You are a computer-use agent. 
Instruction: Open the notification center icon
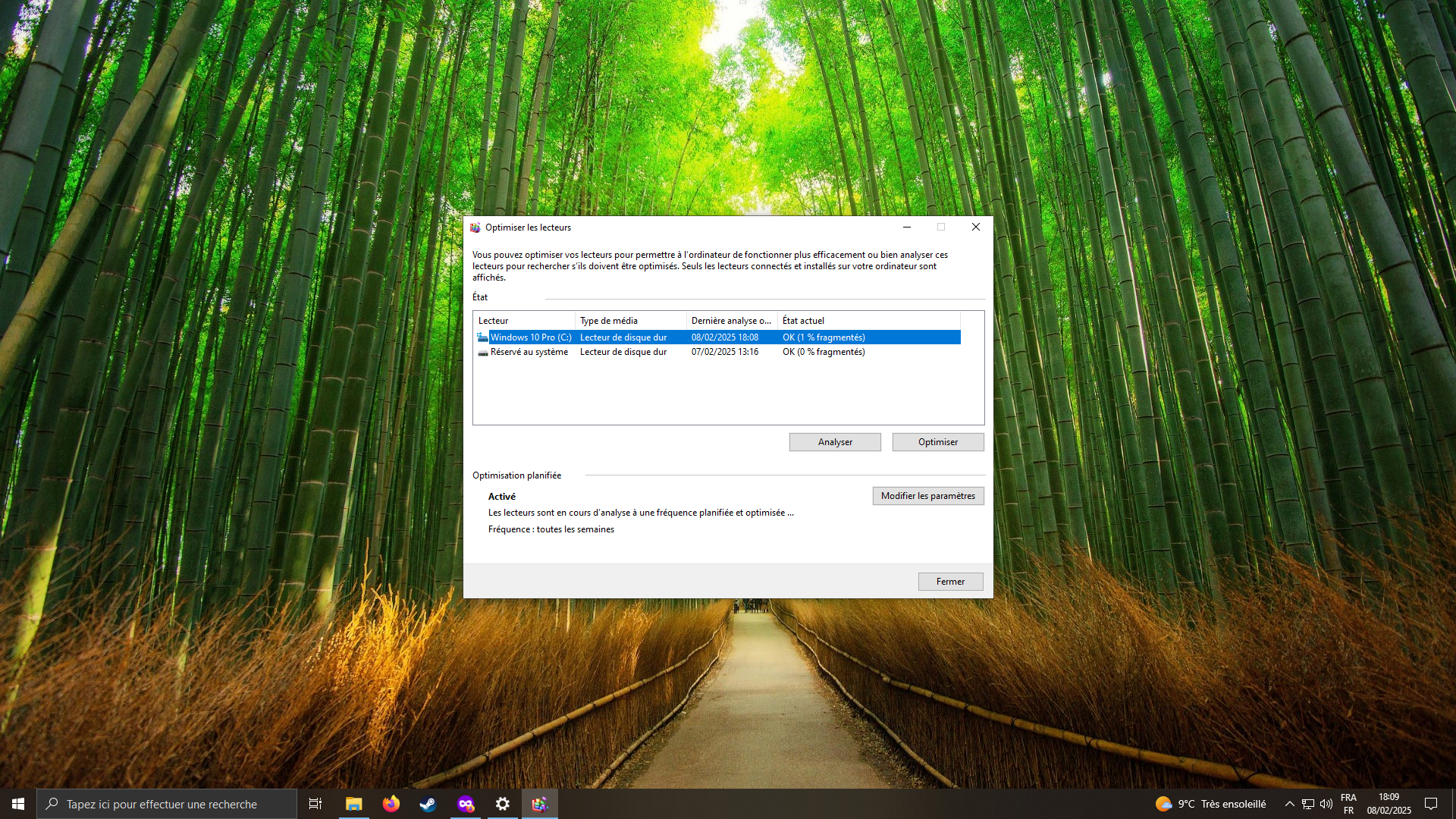coord(1431,804)
